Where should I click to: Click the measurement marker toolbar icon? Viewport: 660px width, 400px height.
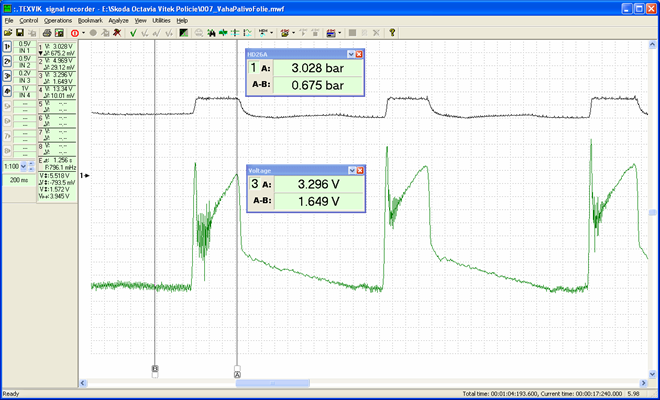click(x=263, y=33)
